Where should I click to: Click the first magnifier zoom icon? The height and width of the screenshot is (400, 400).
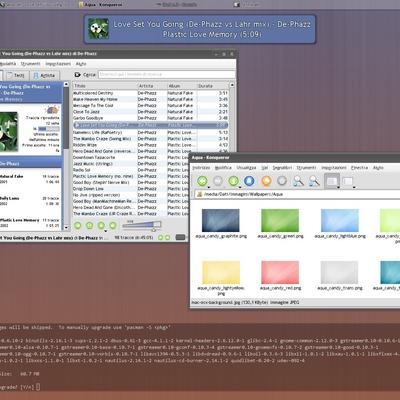tap(298, 181)
